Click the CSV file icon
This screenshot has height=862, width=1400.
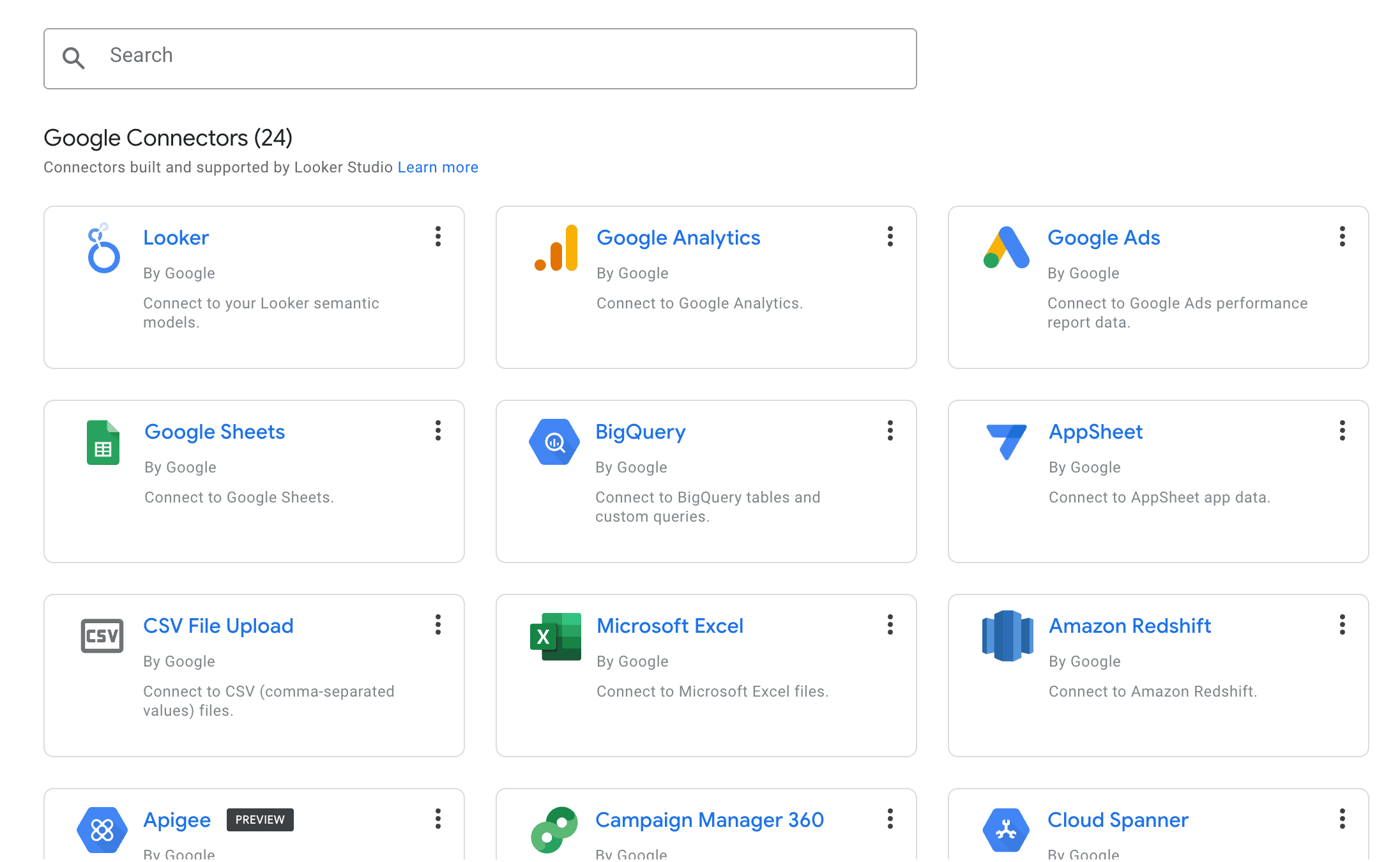pos(102,636)
